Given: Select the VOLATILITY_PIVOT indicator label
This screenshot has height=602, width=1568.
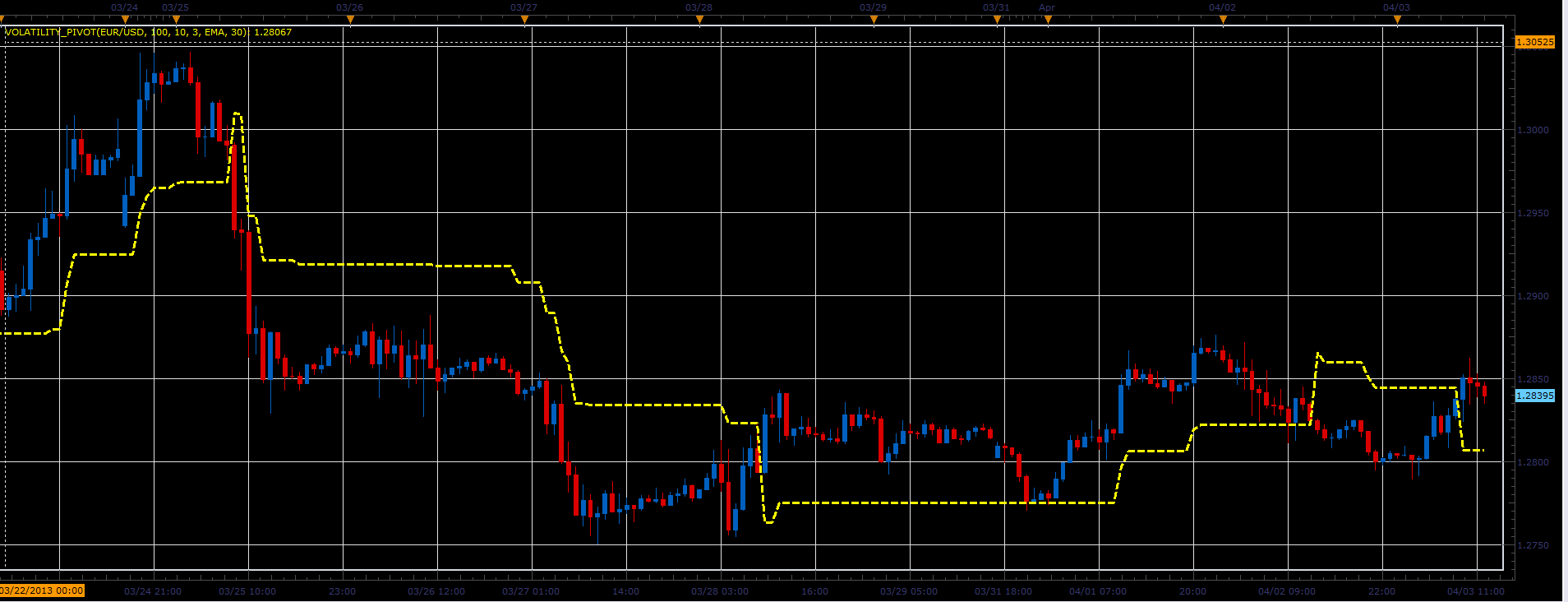Looking at the screenshot, I should (x=148, y=32).
